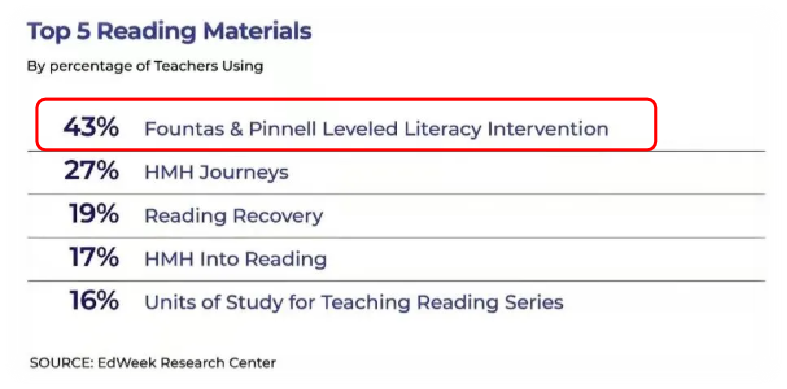Click Units of Study for Teaching Reading Series
Image resolution: width=787 pixels, height=389 pixels.
(354, 303)
